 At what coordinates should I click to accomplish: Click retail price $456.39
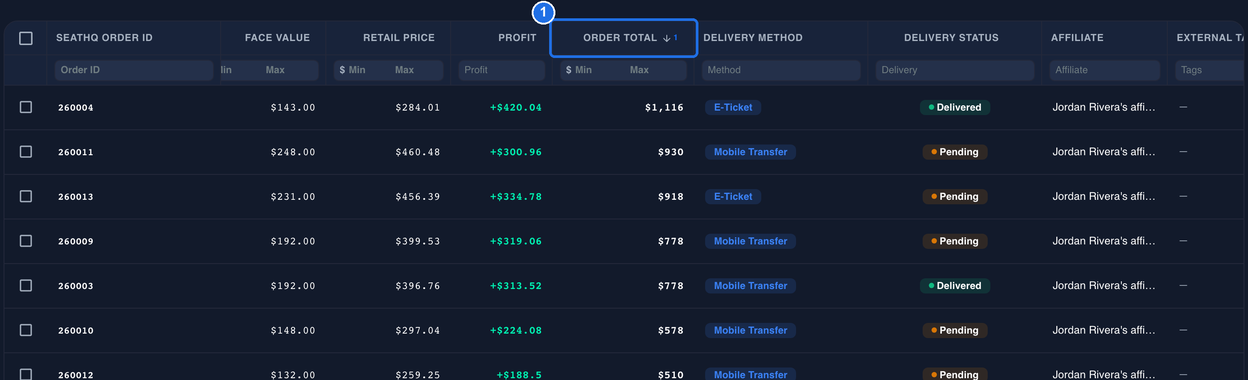tap(418, 197)
